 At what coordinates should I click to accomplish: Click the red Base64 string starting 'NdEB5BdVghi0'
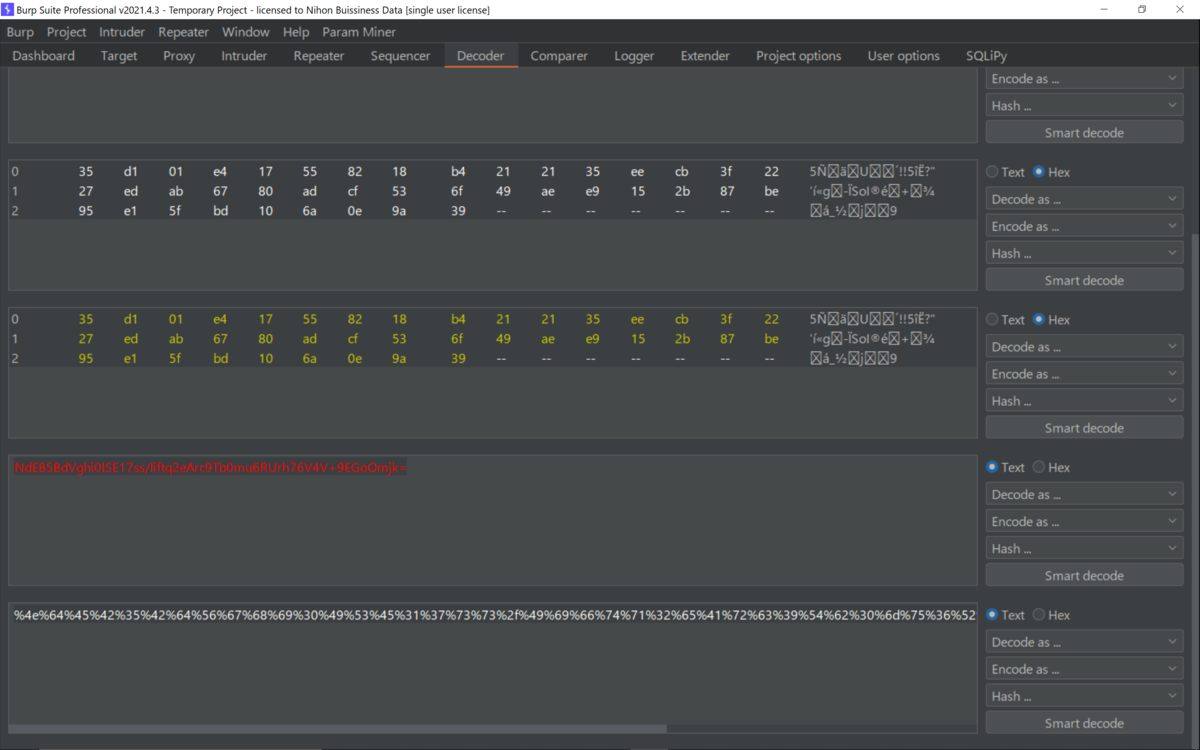tap(211, 468)
